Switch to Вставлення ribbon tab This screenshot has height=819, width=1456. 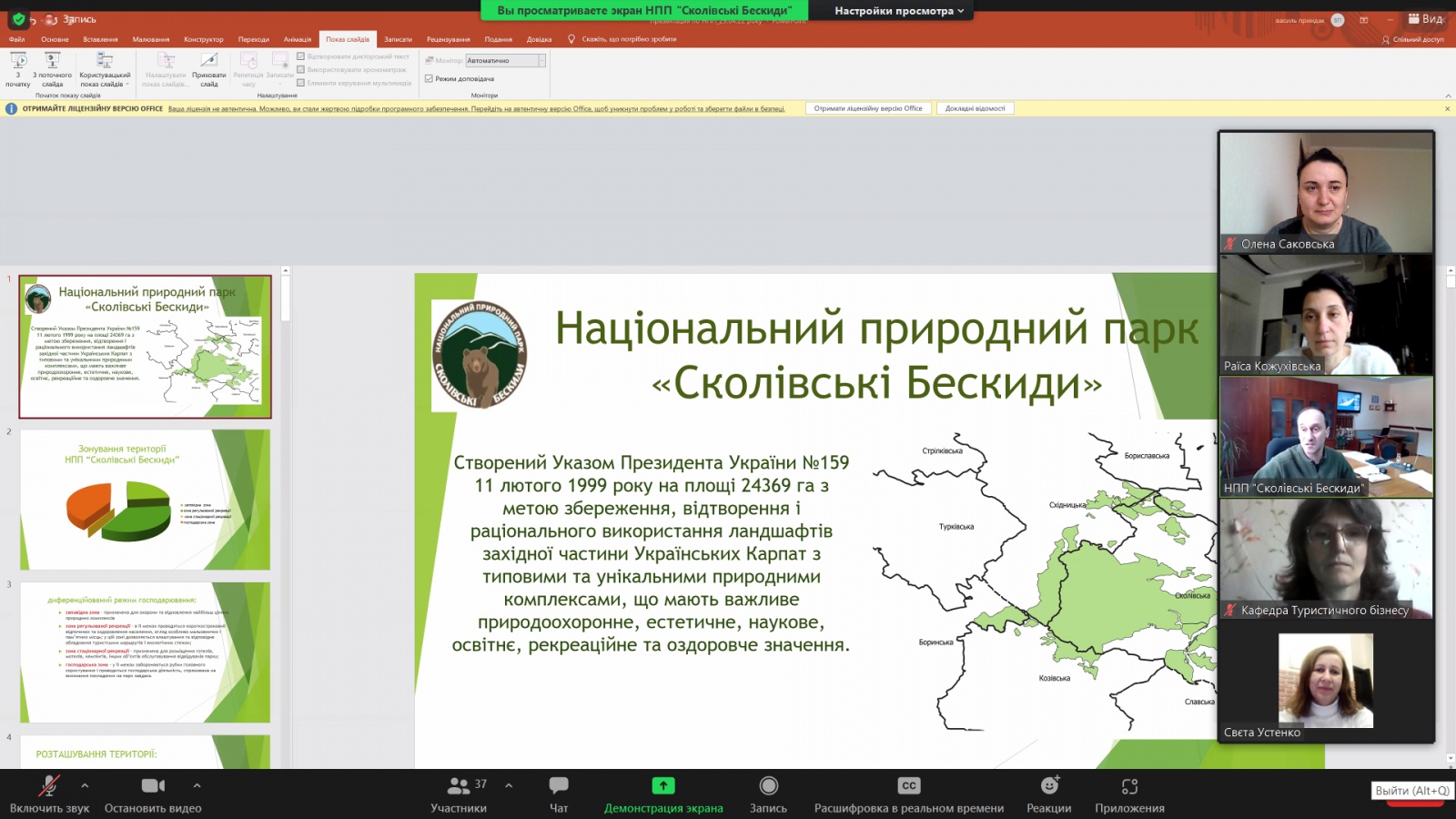tap(100, 39)
